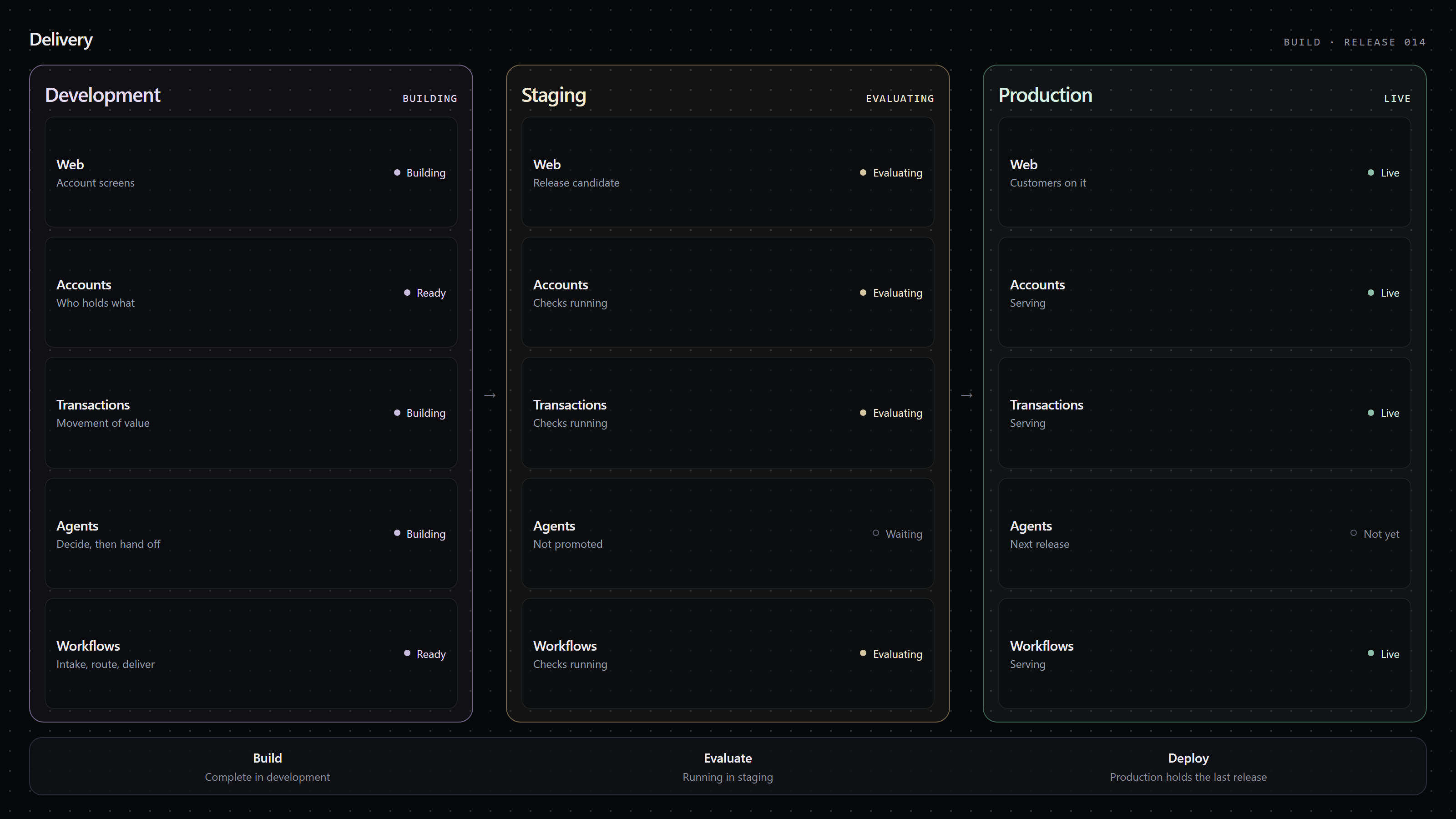The height and width of the screenshot is (819, 1456).
Task: Click the 'Waiting' status on Staging Agents
Action: pyautogui.click(x=897, y=534)
